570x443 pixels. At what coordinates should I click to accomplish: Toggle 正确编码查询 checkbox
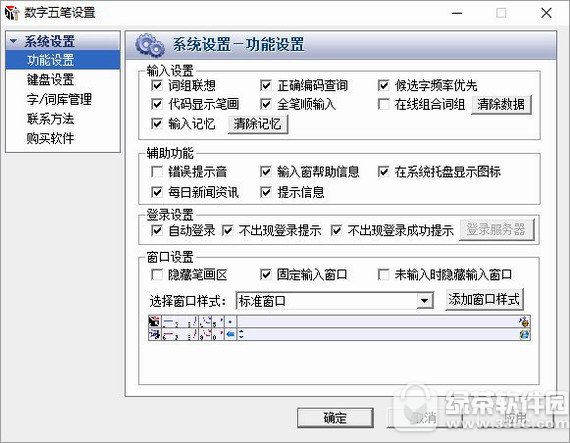click(x=266, y=85)
